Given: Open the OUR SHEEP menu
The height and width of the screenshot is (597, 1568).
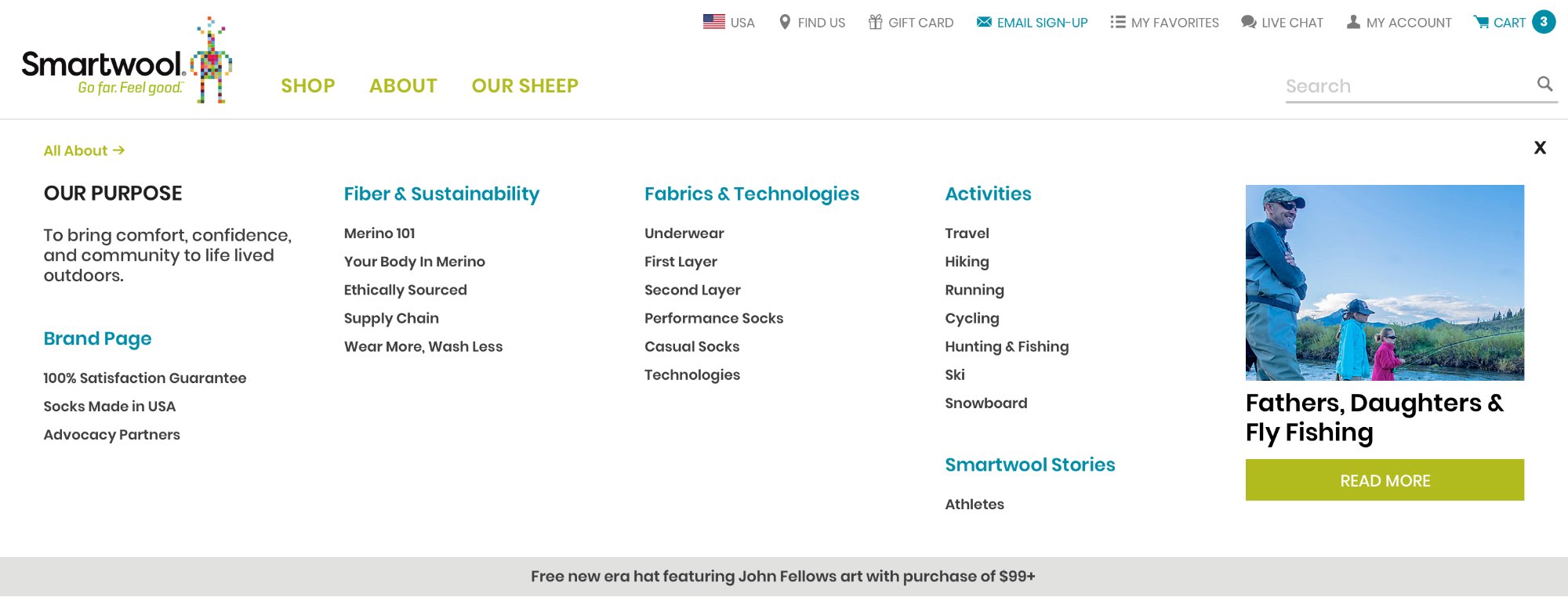Looking at the screenshot, I should [524, 86].
